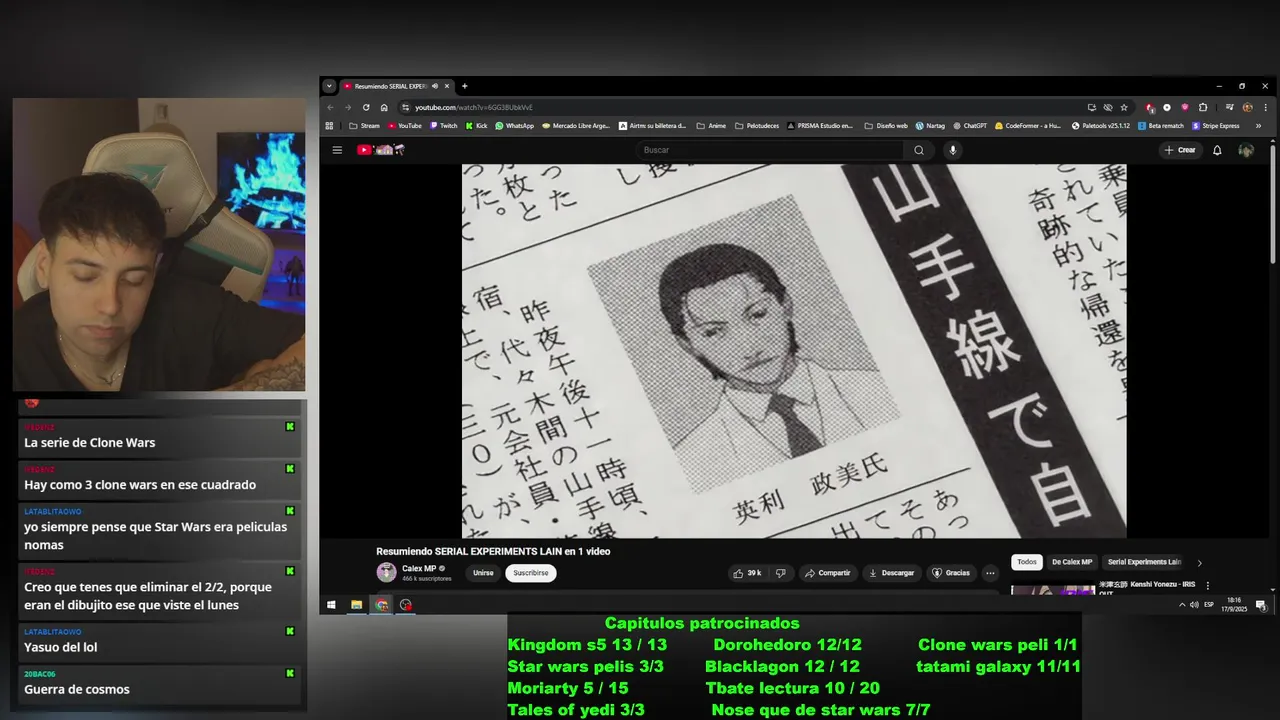Open more actions ellipsis below video
Image resolution: width=1280 pixels, height=720 pixels.
point(990,573)
